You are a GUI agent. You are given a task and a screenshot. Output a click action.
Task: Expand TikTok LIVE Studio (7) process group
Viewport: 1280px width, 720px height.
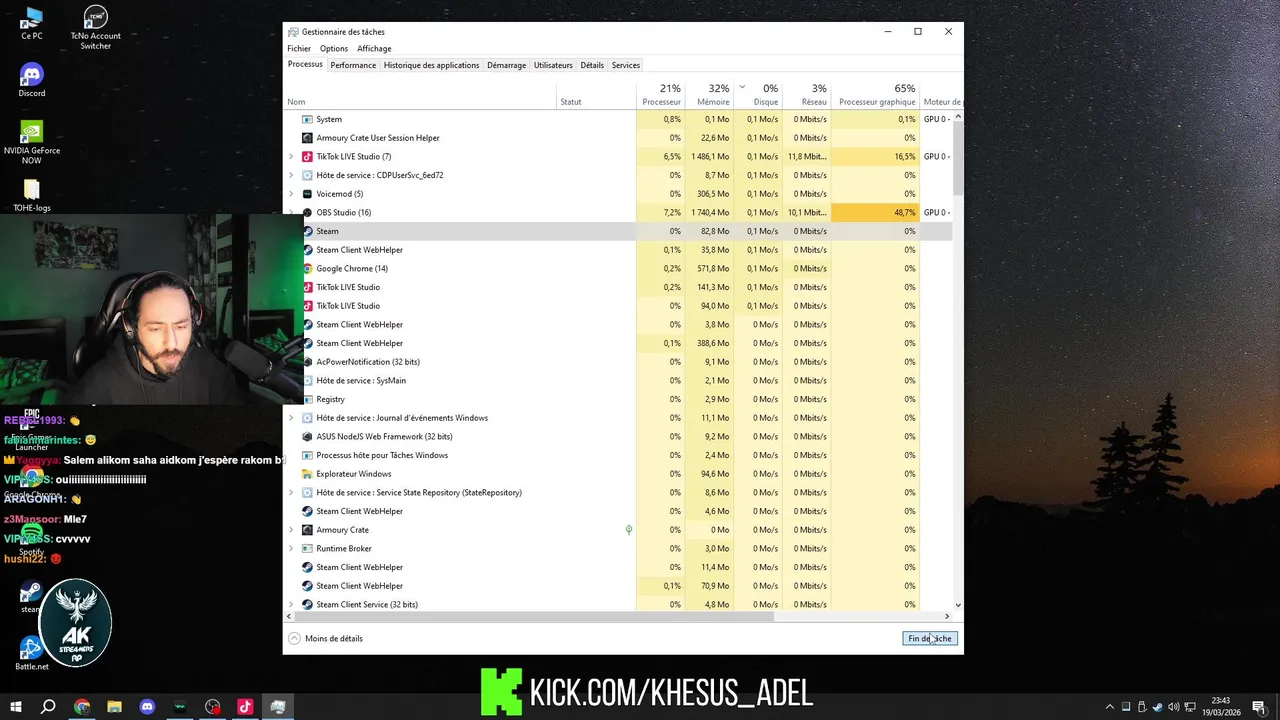click(291, 157)
